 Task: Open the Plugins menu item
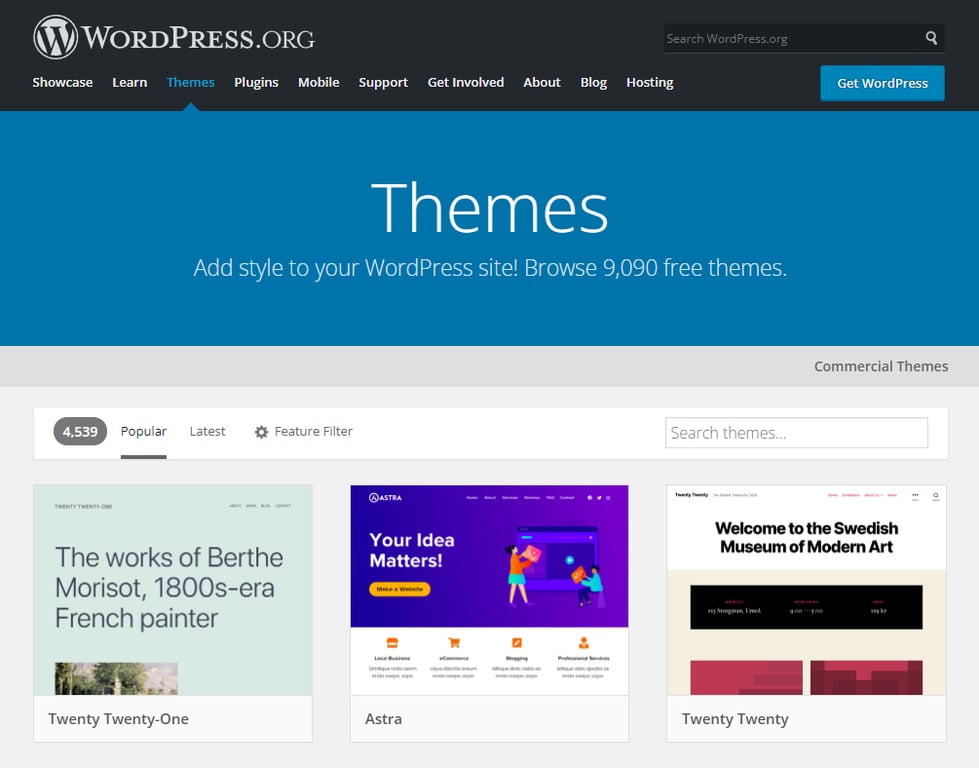(256, 82)
